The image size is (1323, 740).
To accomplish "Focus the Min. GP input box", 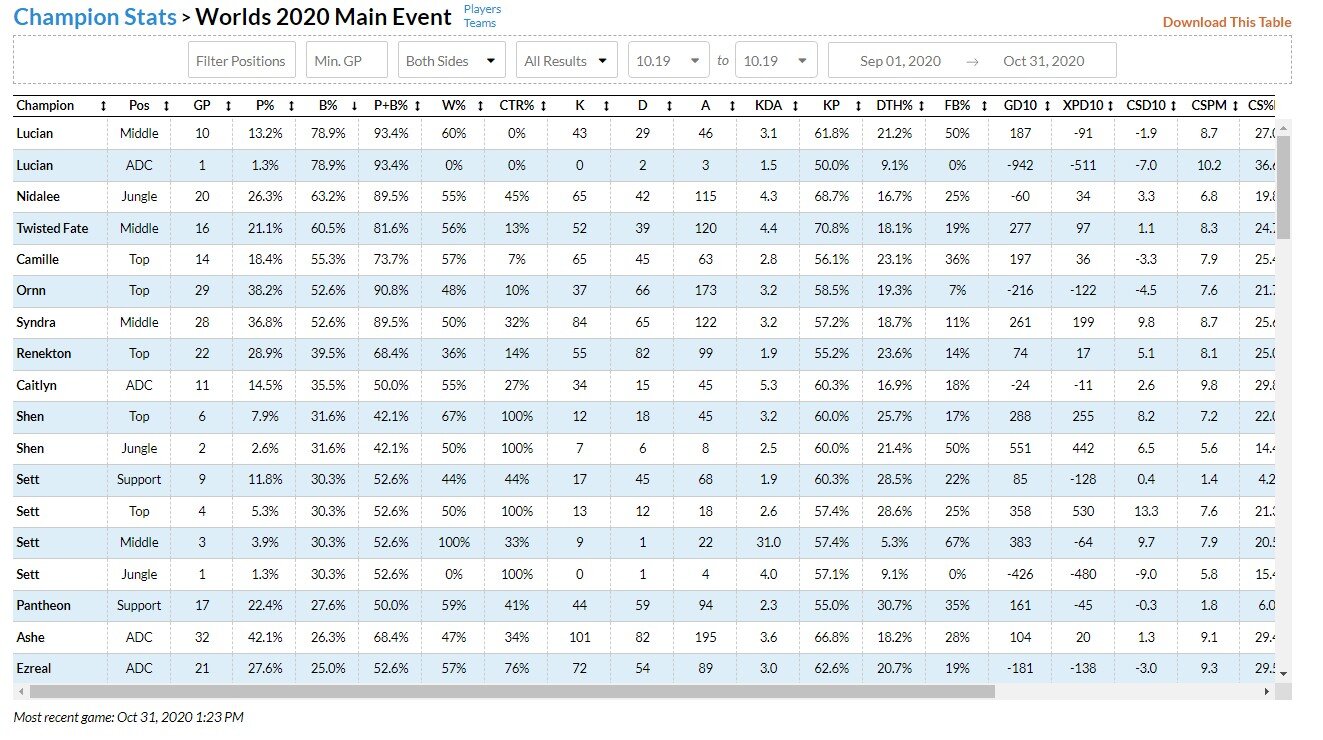I will (x=346, y=61).
